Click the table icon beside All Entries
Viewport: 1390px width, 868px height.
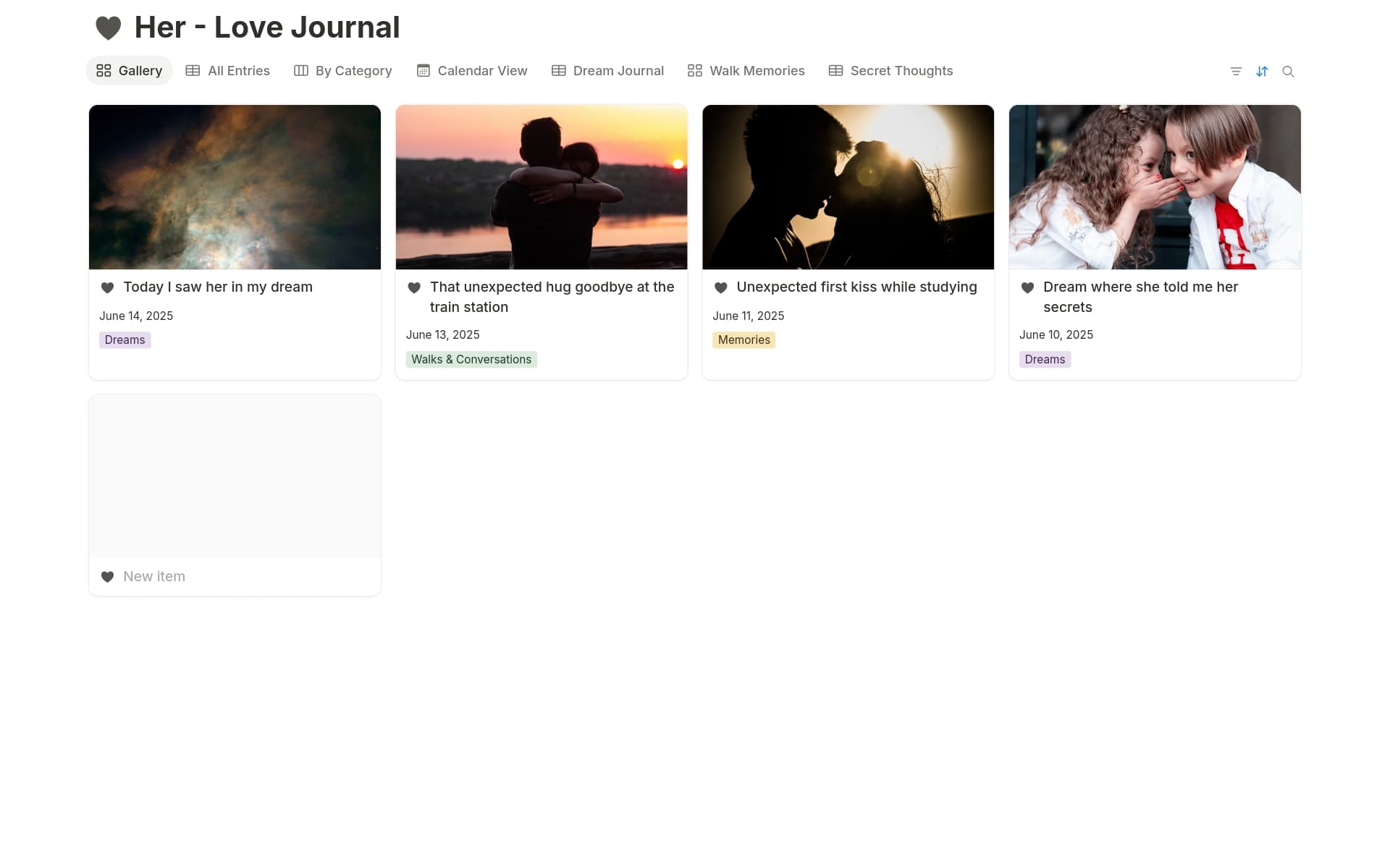click(192, 70)
